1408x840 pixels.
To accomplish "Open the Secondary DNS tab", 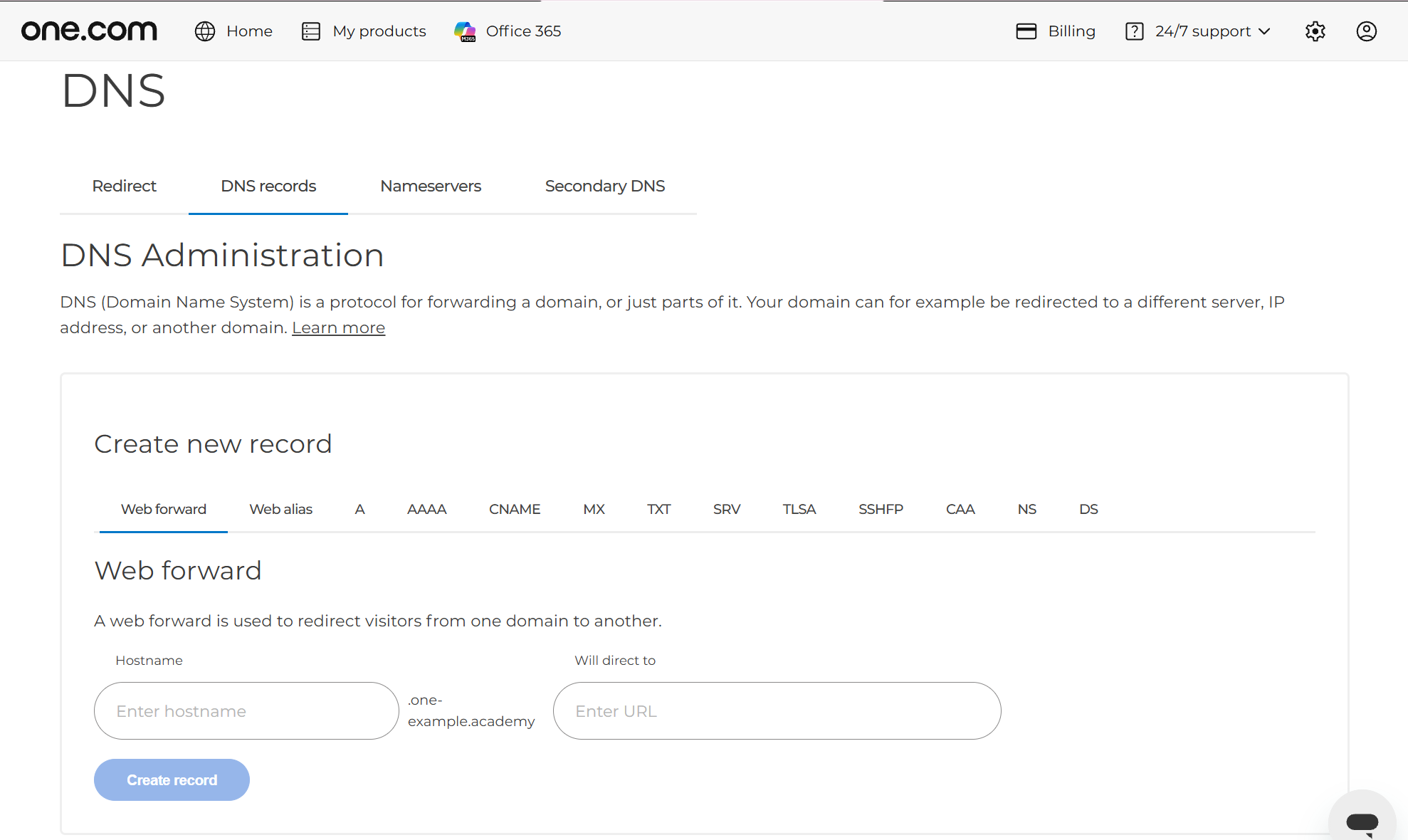I will pyautogui.click(x=604, y=186).
